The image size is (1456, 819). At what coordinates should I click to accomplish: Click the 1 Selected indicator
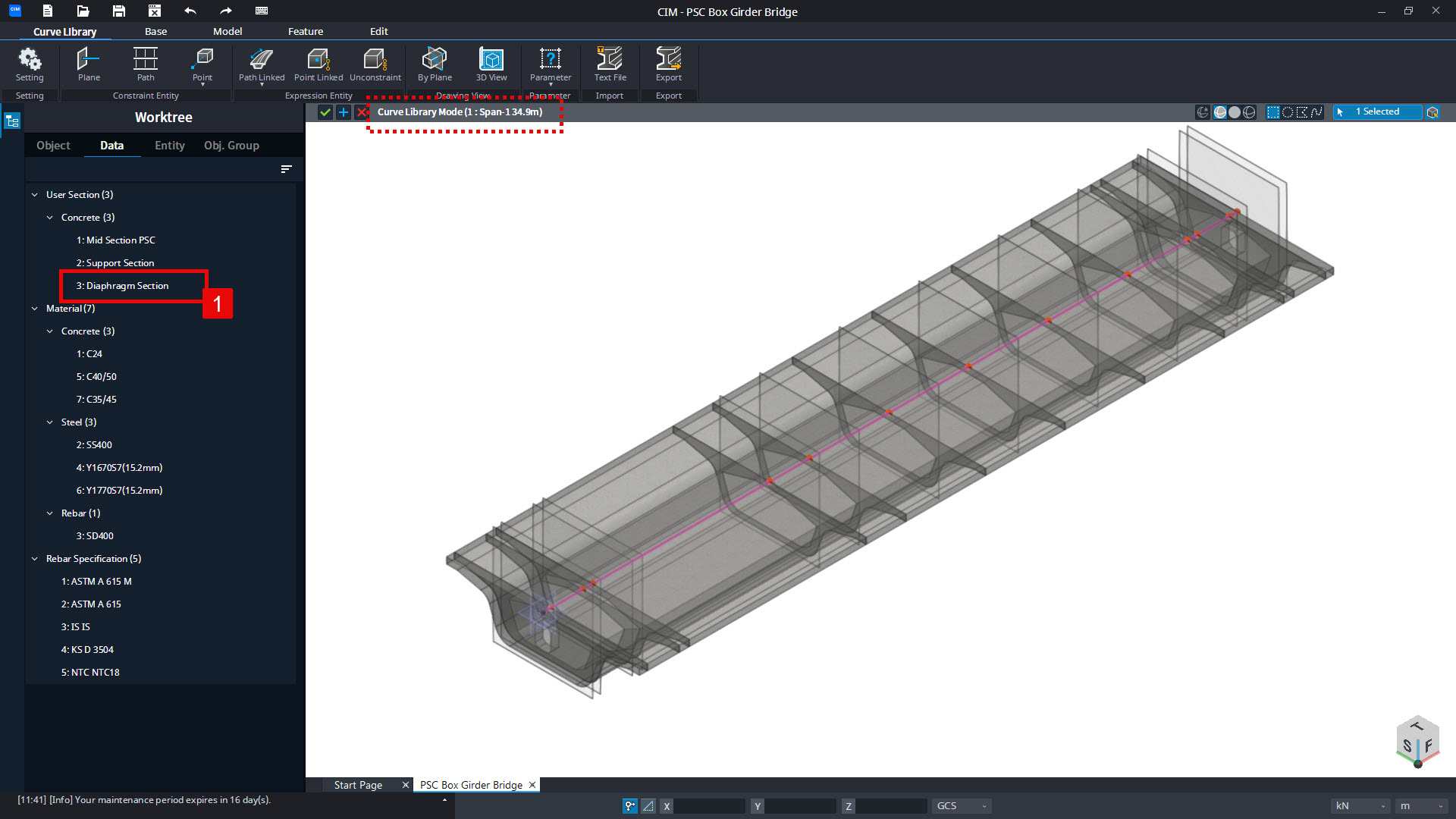(x=1377, y=111)
